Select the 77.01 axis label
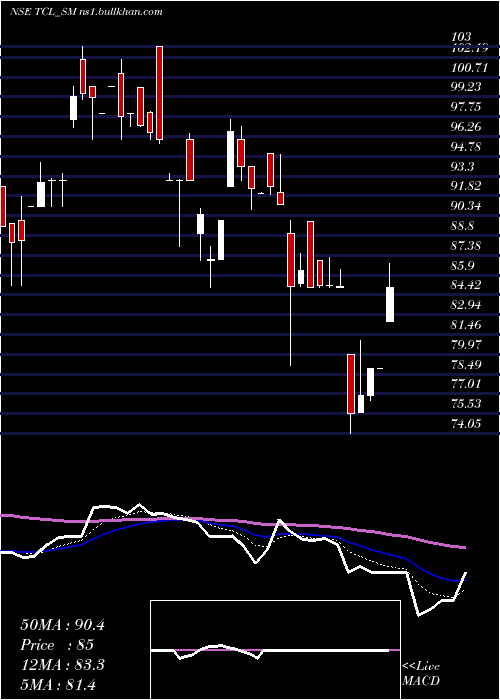This screenshot has height=700, width=500. pos(467,383)
